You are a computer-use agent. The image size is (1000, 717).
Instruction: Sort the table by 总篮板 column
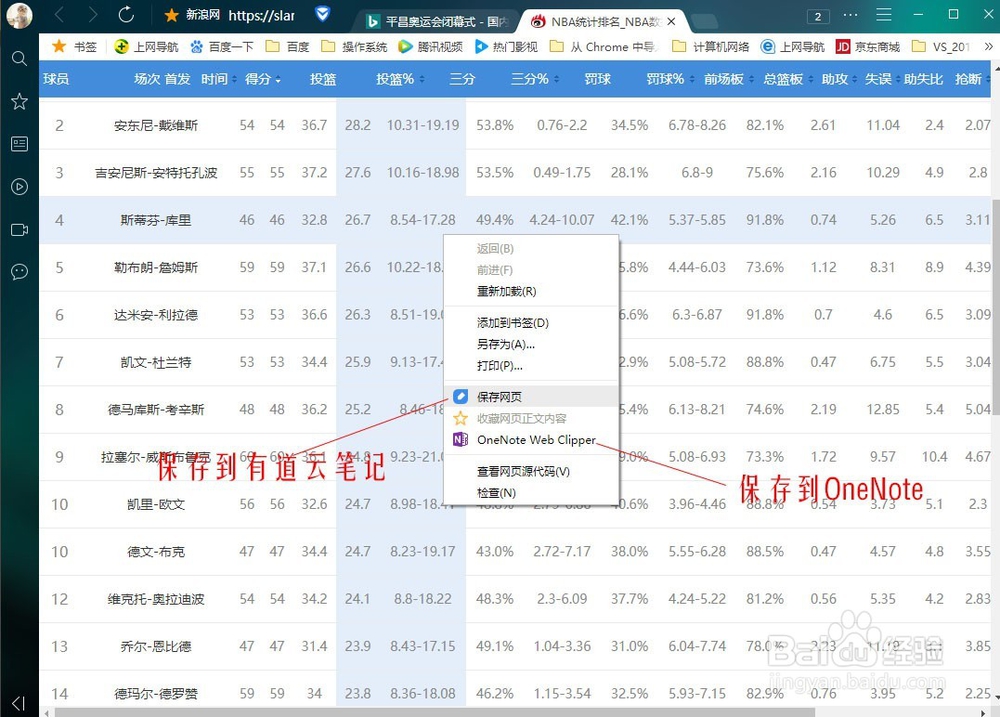[788, 79]
